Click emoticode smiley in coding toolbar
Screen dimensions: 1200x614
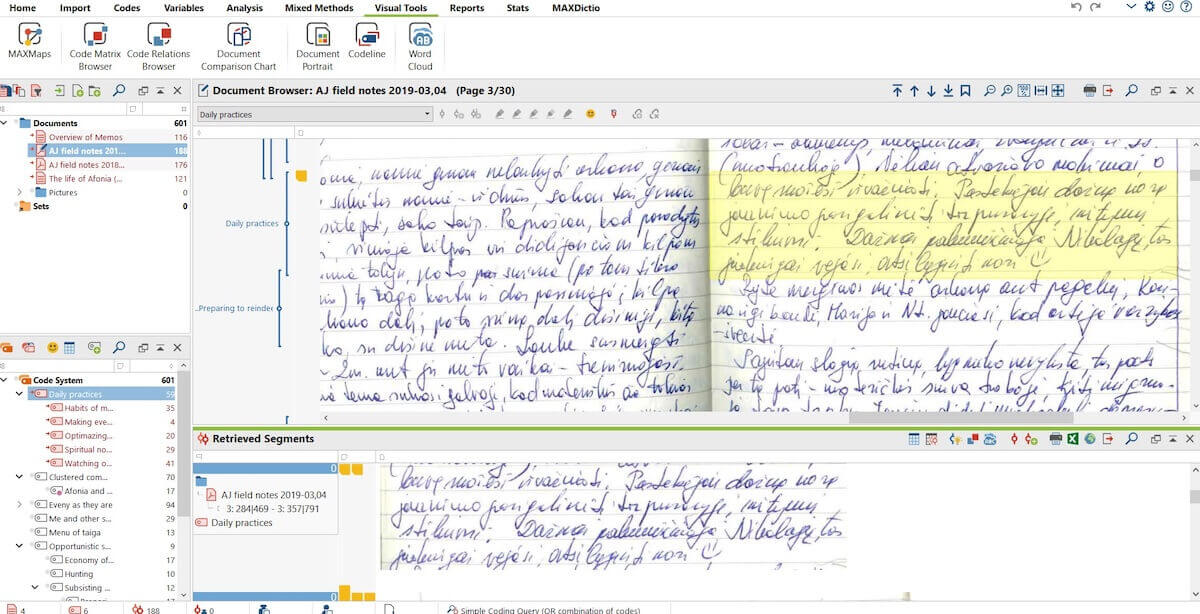(590, 114)
